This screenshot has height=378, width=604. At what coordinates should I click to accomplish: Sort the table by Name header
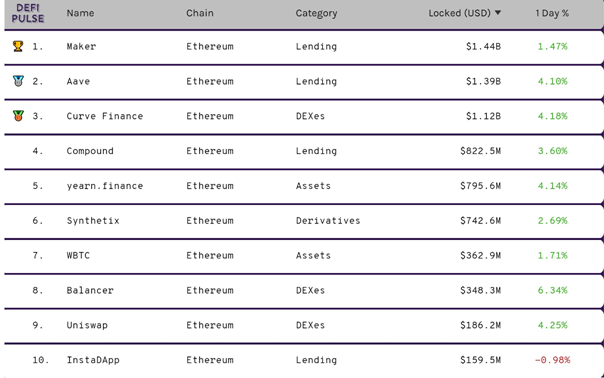tap(80, 13)
